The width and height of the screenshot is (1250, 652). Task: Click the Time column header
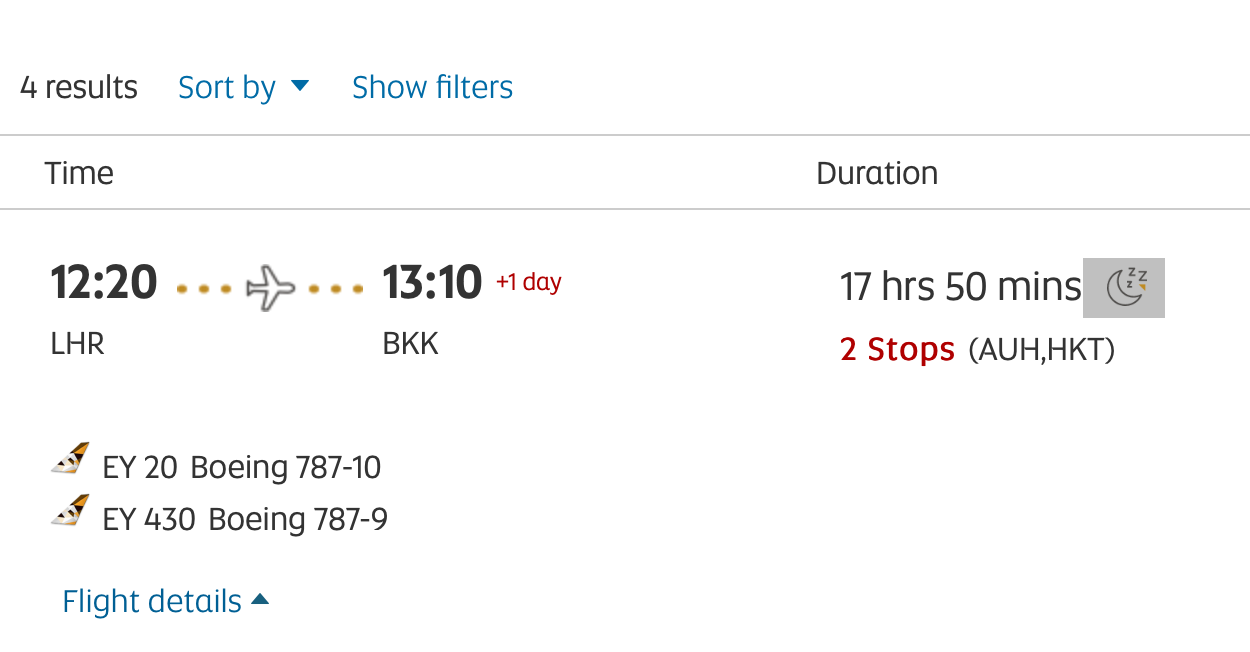[79, 173]
